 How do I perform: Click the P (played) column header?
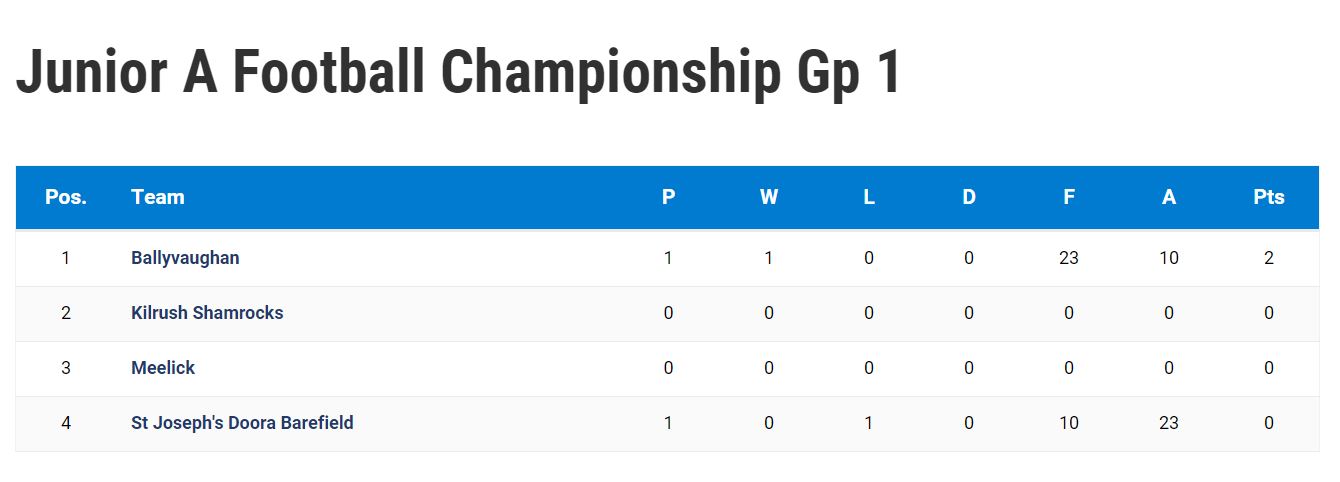[x=669, y=197]
